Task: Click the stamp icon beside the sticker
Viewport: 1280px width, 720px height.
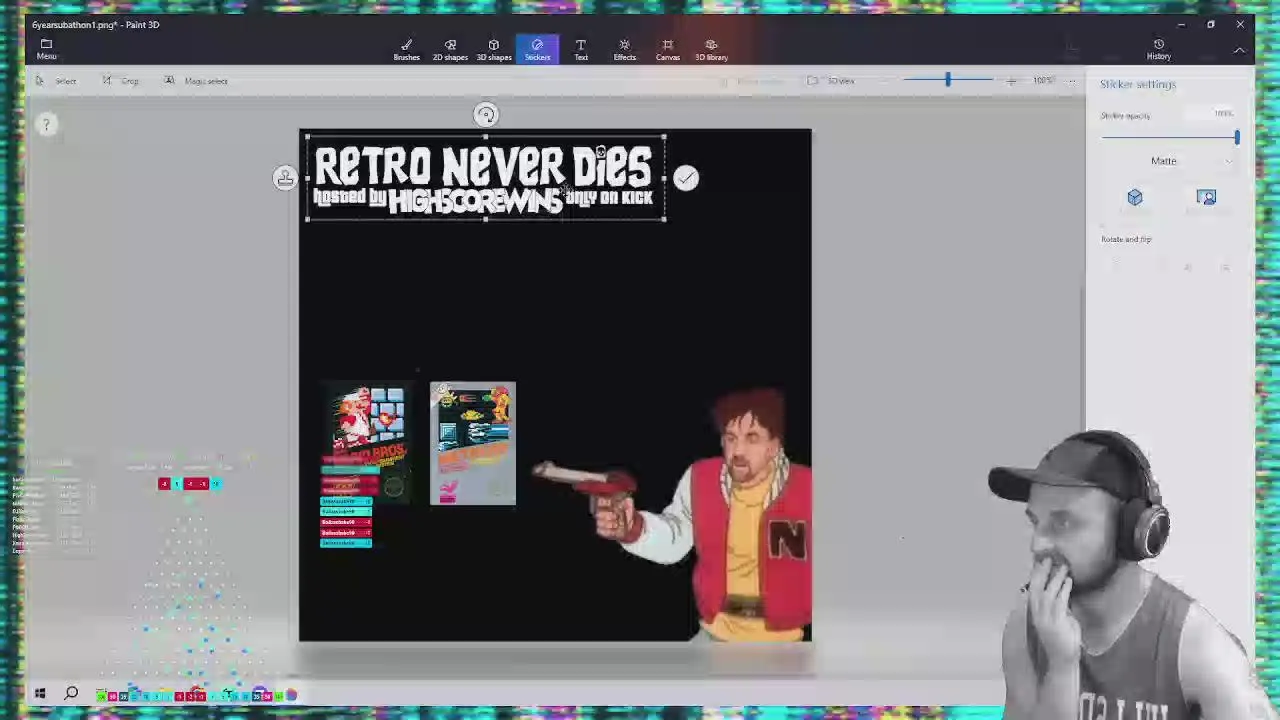Action: click(x=285, y=178)
